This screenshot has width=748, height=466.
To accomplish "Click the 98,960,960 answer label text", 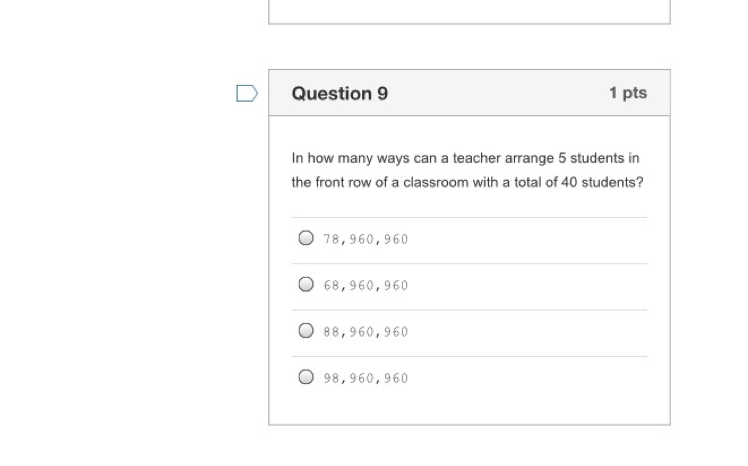I will click(365, 378).
